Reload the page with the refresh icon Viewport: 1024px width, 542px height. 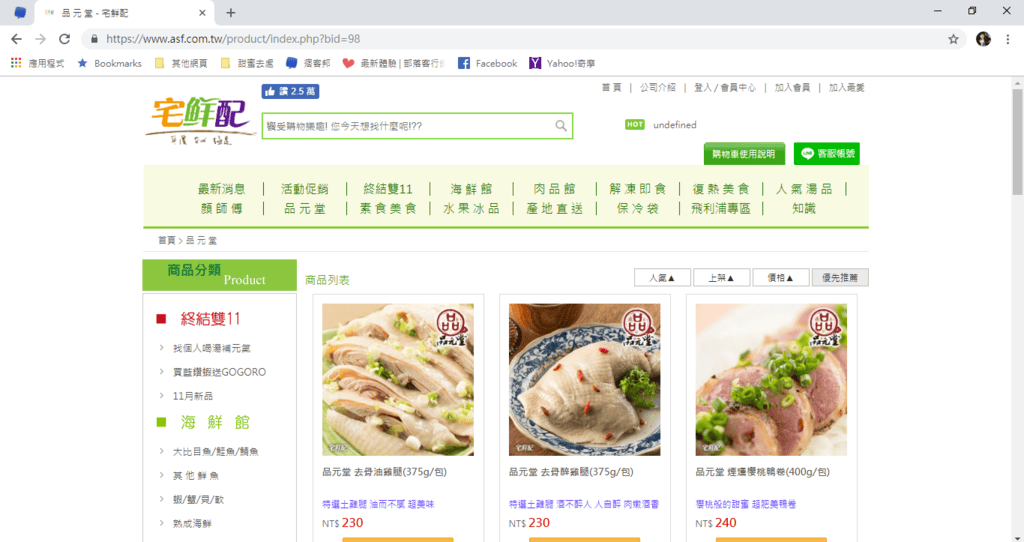click(64, 39)
